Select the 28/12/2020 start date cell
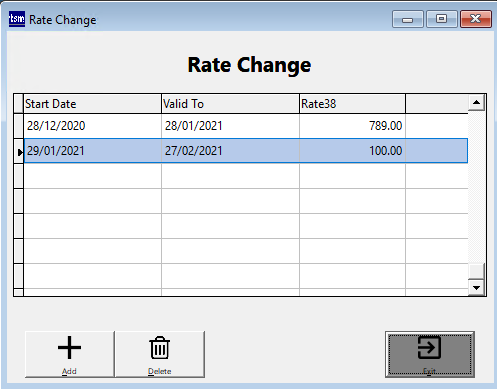Image resolution: width=497 pixels, height=389 pixels. 92,126
